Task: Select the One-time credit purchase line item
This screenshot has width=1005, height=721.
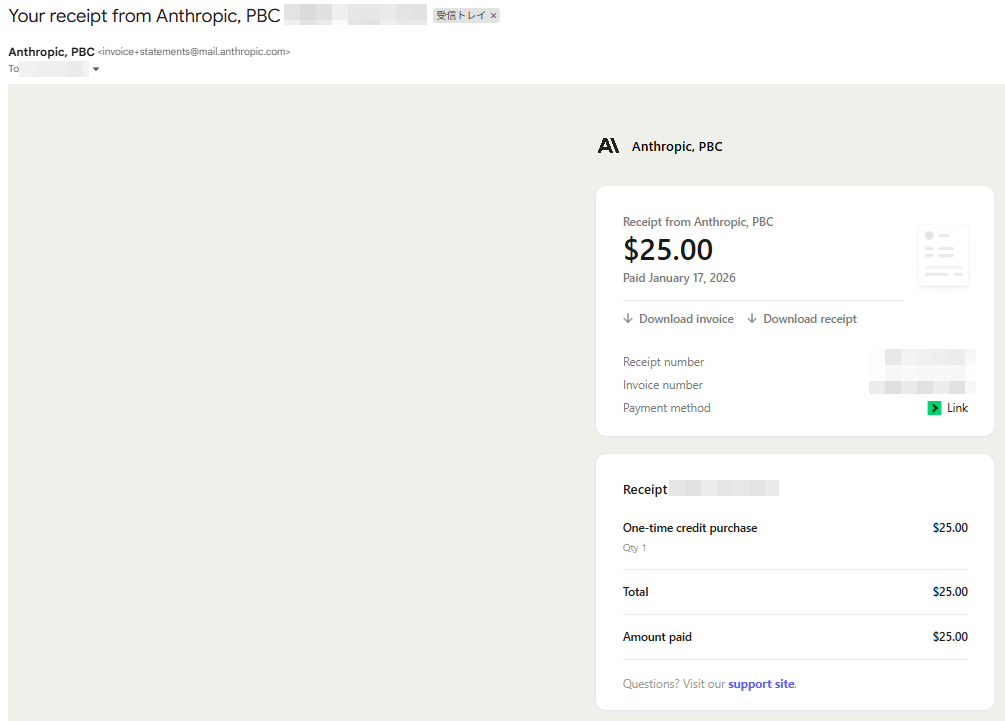Action: click(x=690, y=528)
